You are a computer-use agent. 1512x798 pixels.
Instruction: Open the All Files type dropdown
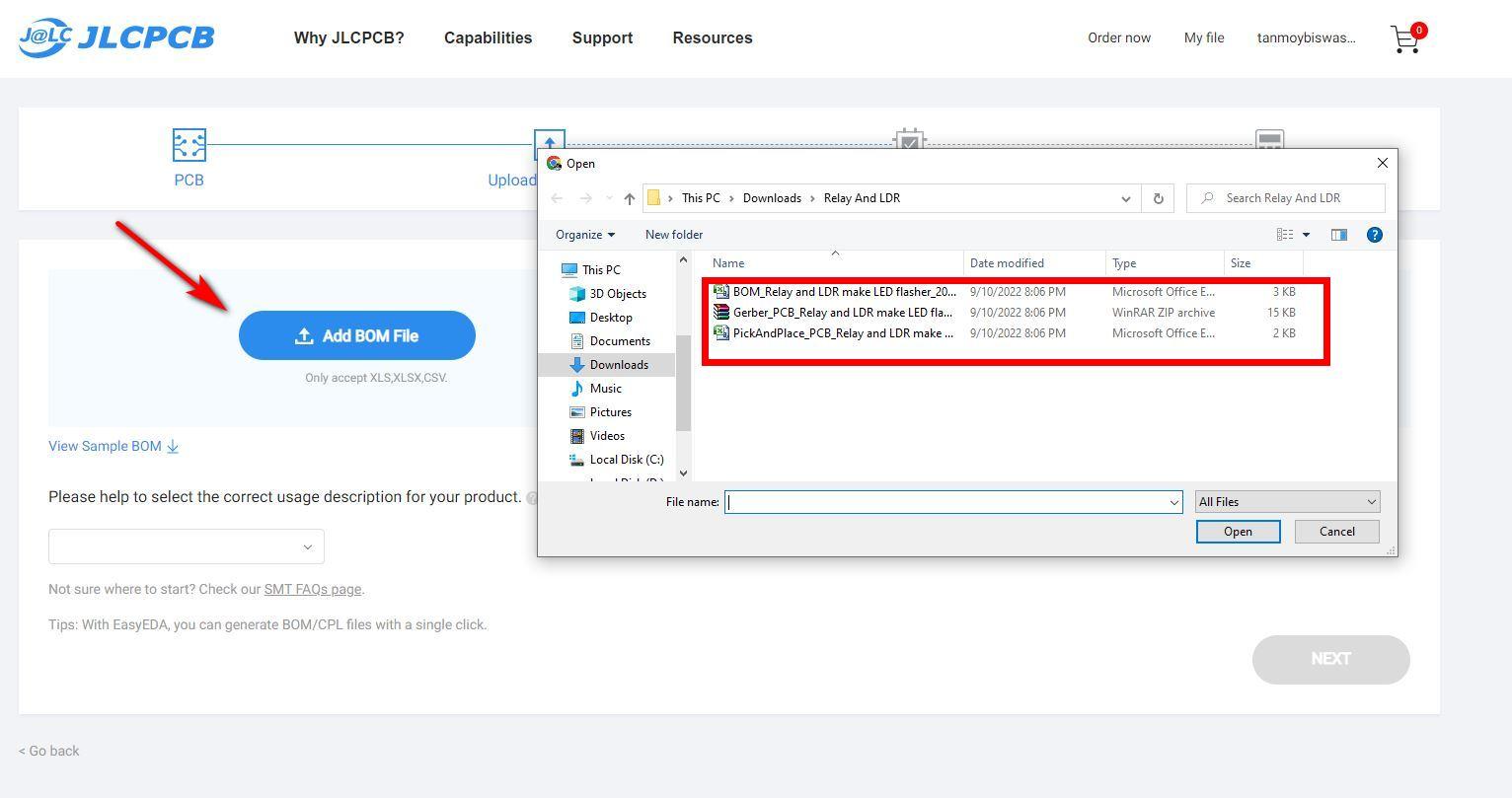coord(1287,502)
